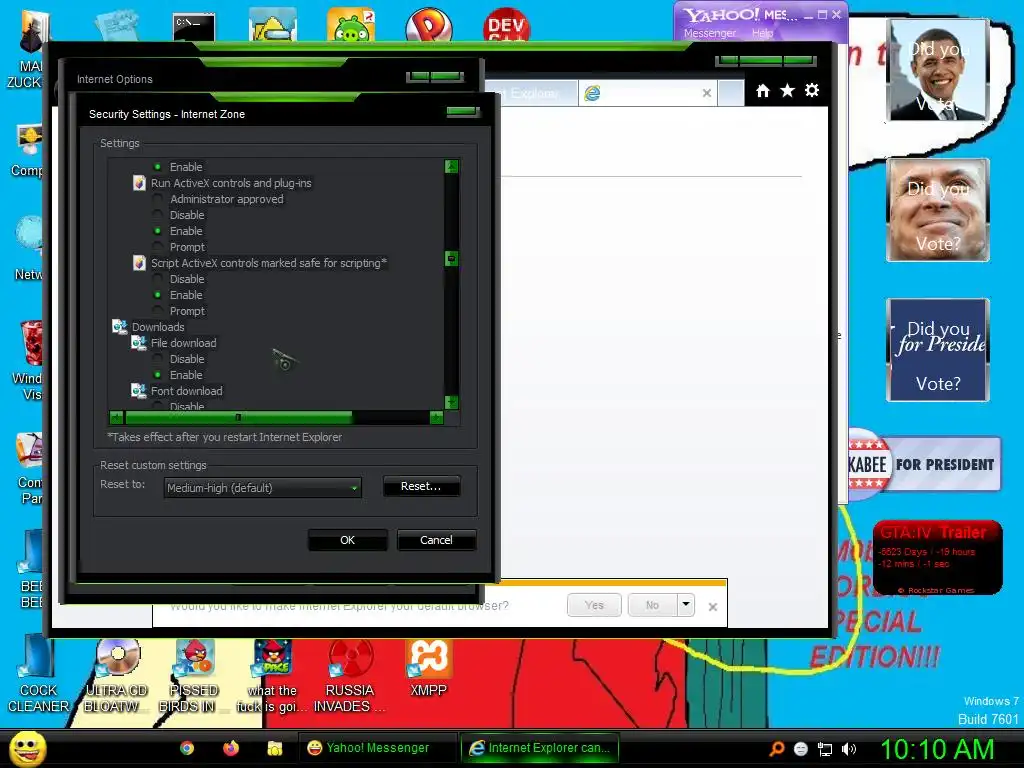Close the Internet Explorer tab
Image resolution: width=1024 pixels, height=768 pixels.
(707, 93)
